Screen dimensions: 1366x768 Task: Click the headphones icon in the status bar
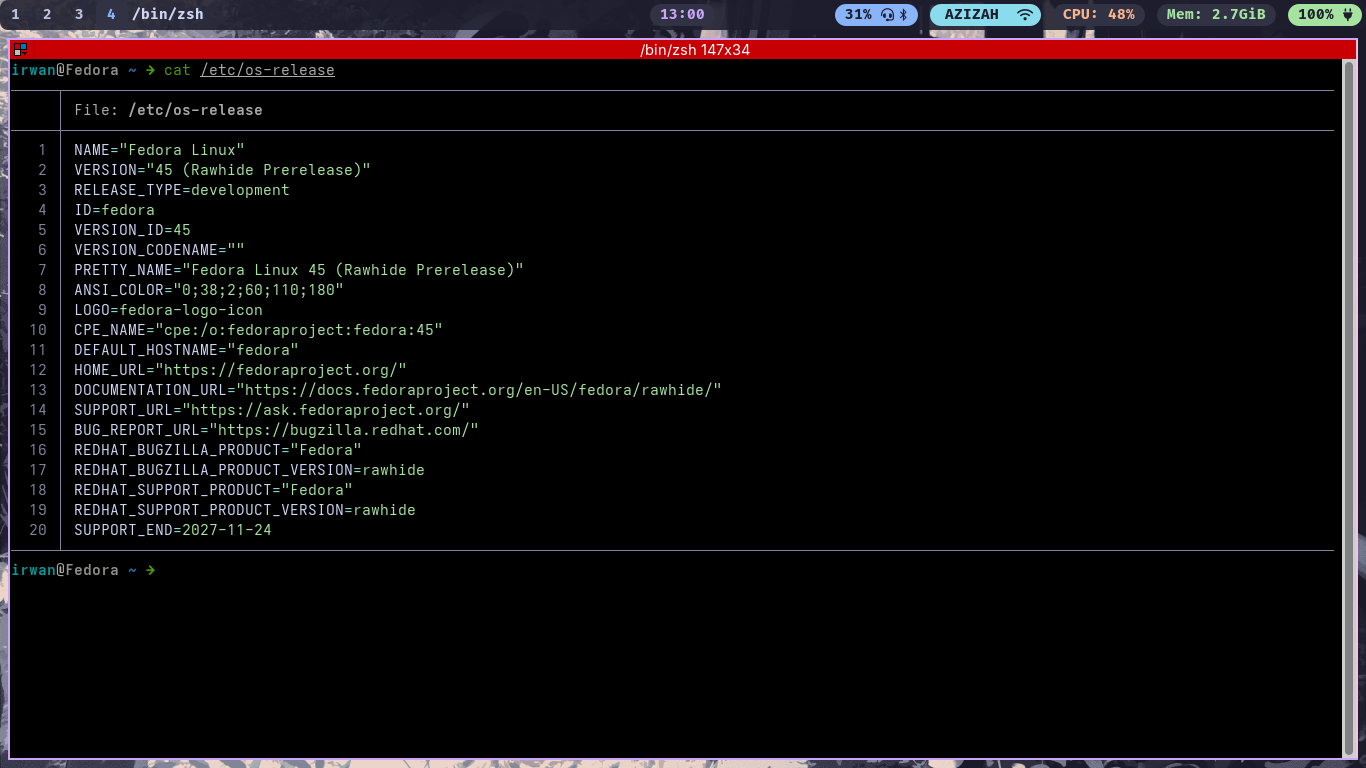(886, 15)
